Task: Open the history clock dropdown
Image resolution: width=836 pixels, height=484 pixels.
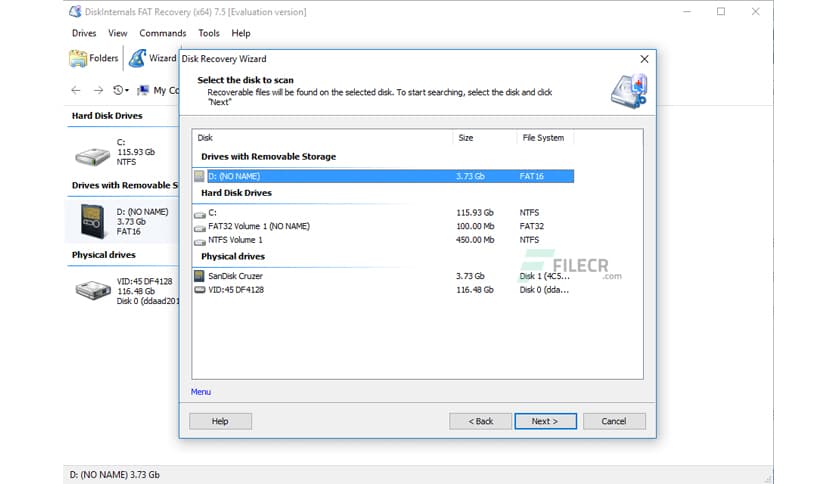Action: (120, 90)
